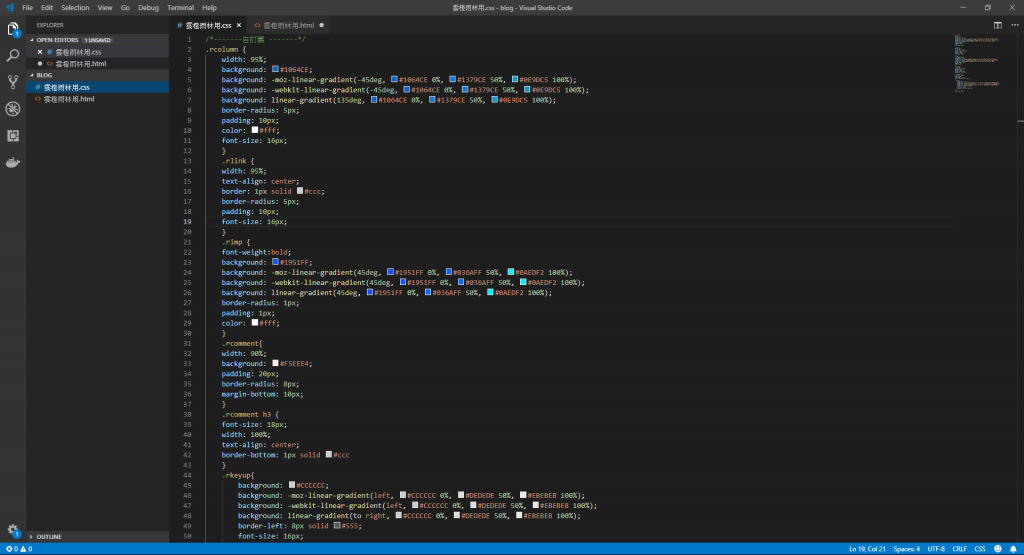Click the Spaces: 4 indentation setting
This screenshot has height=555, width=1024.
pos(906,549)
